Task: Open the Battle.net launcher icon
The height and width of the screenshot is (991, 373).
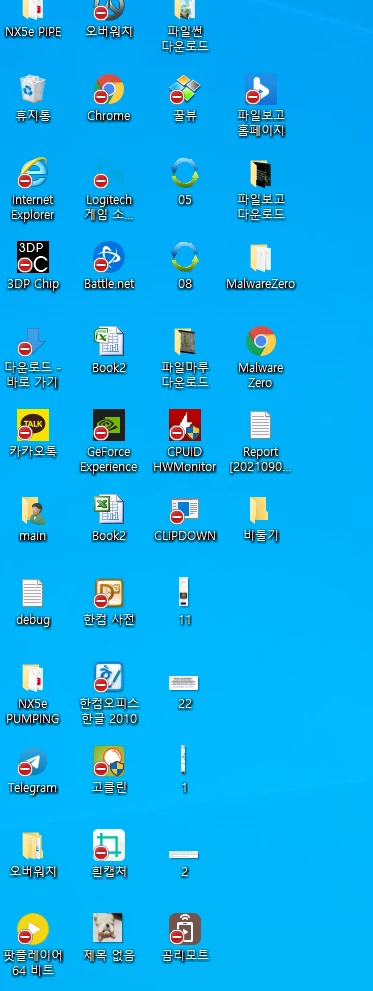Action: 109,257
